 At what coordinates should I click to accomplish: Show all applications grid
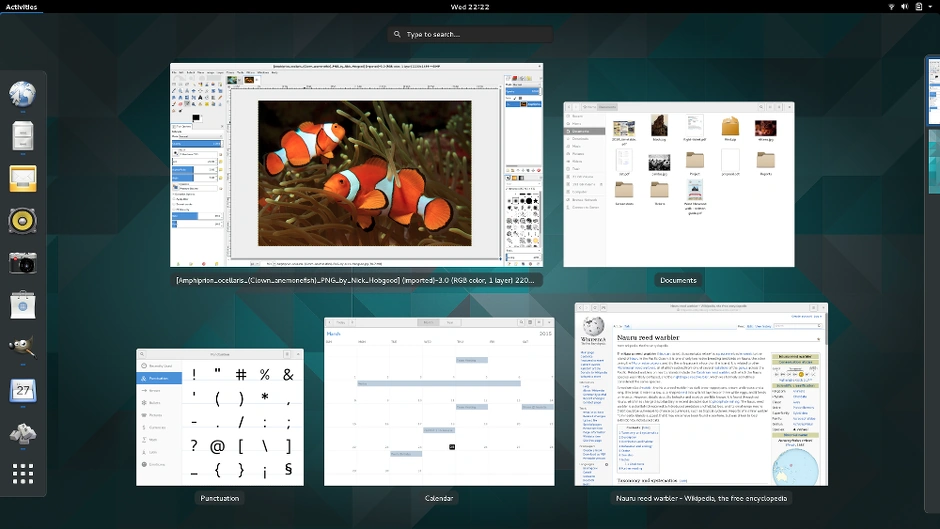23,474
